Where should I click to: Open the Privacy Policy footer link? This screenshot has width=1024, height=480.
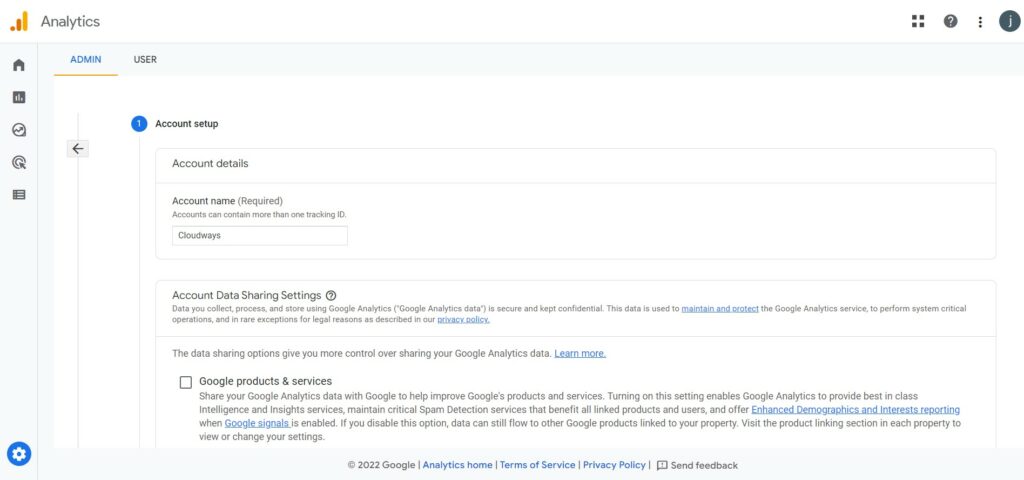click(614, 465)
